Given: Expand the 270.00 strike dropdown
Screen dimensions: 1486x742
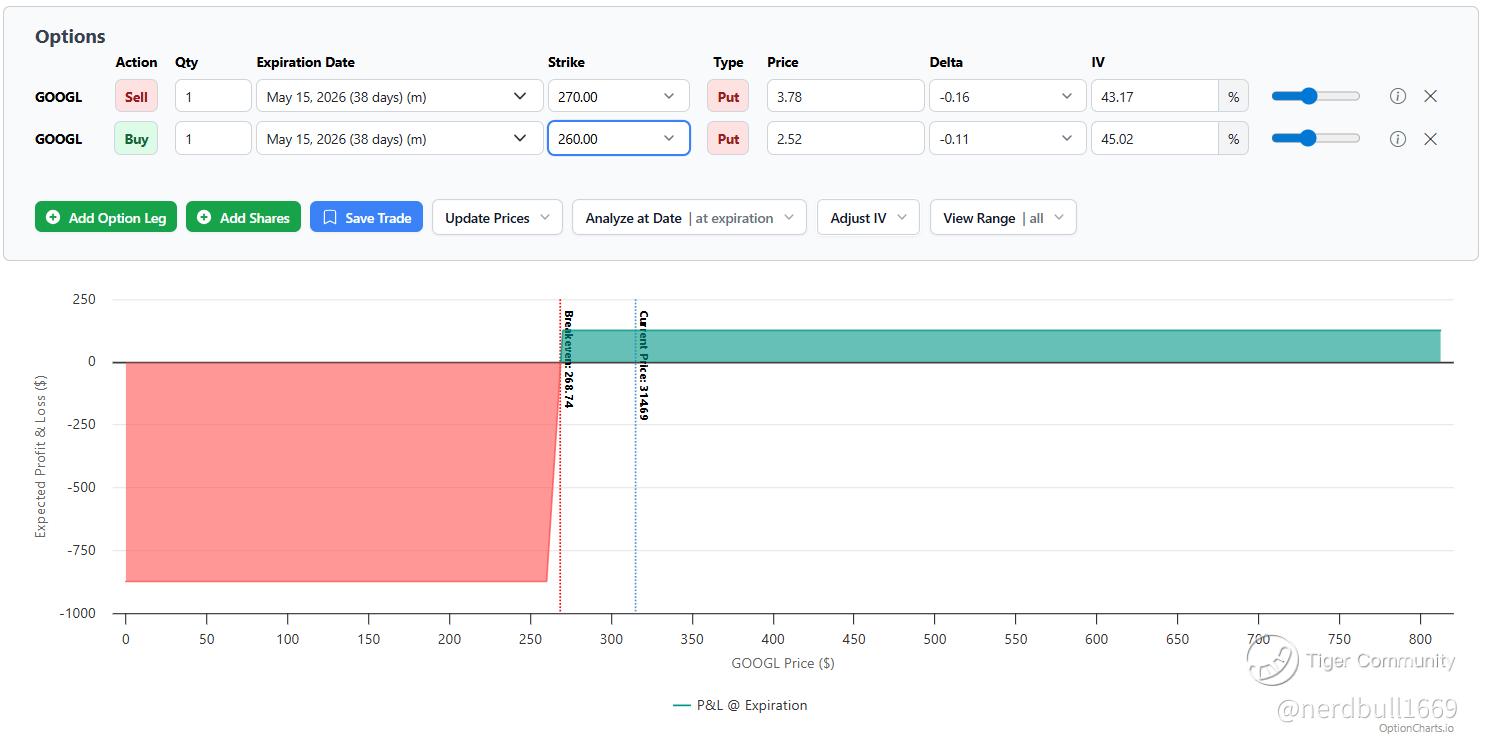Looking at the screenshot, I should pos(618,97).
